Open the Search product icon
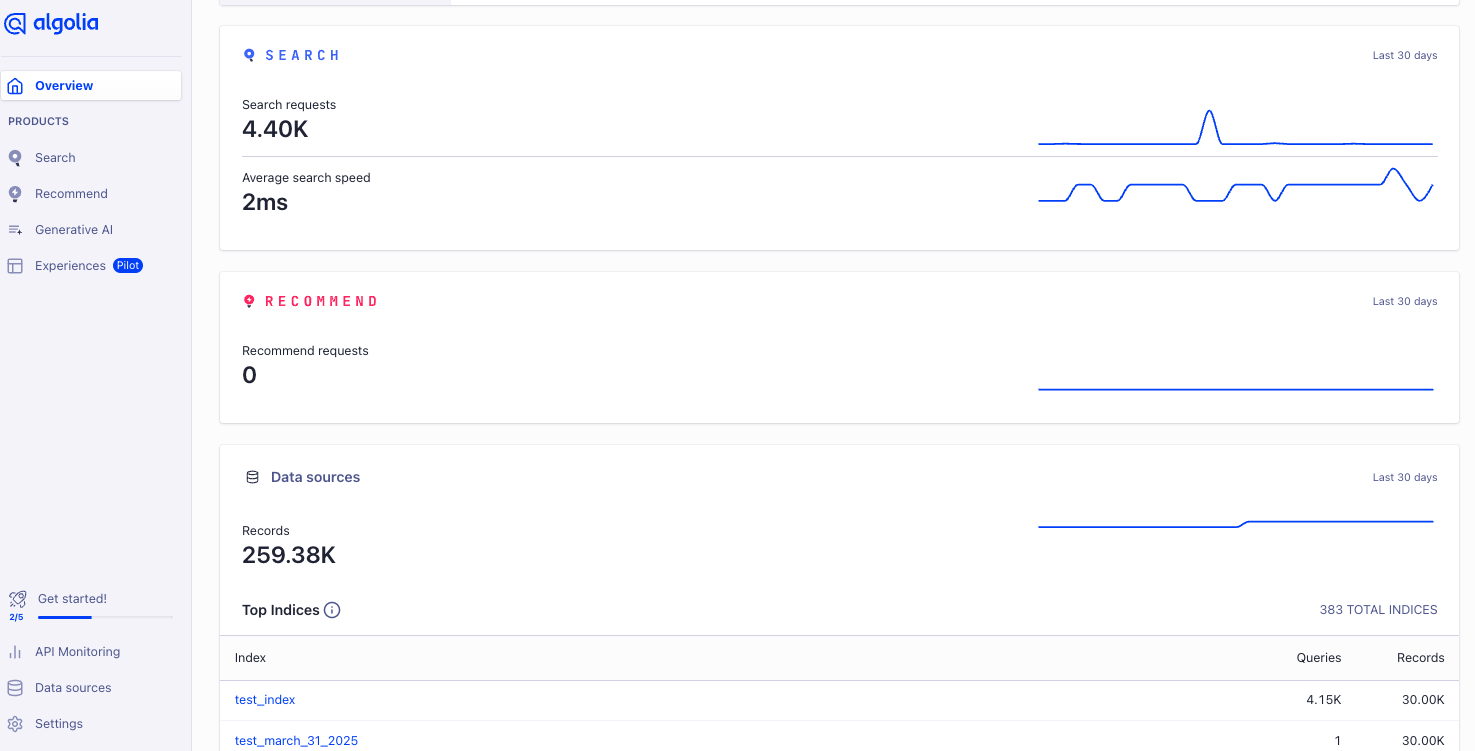 [x=15, y=158]
